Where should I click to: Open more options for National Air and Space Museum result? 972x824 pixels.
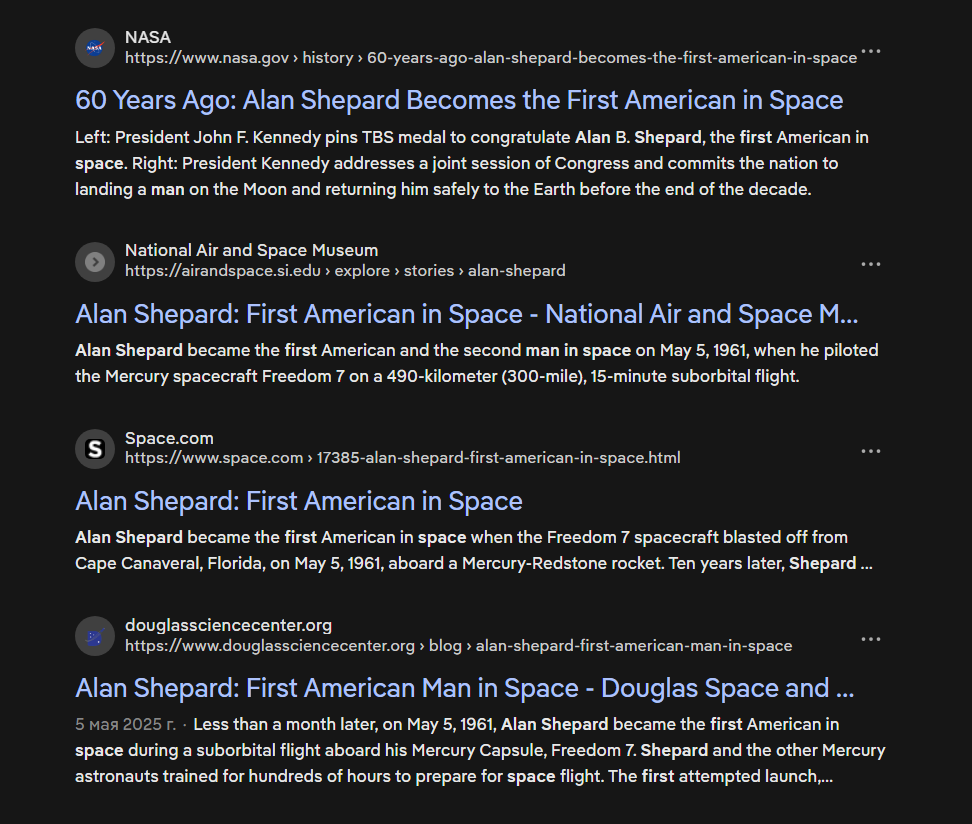coord(871,264)
